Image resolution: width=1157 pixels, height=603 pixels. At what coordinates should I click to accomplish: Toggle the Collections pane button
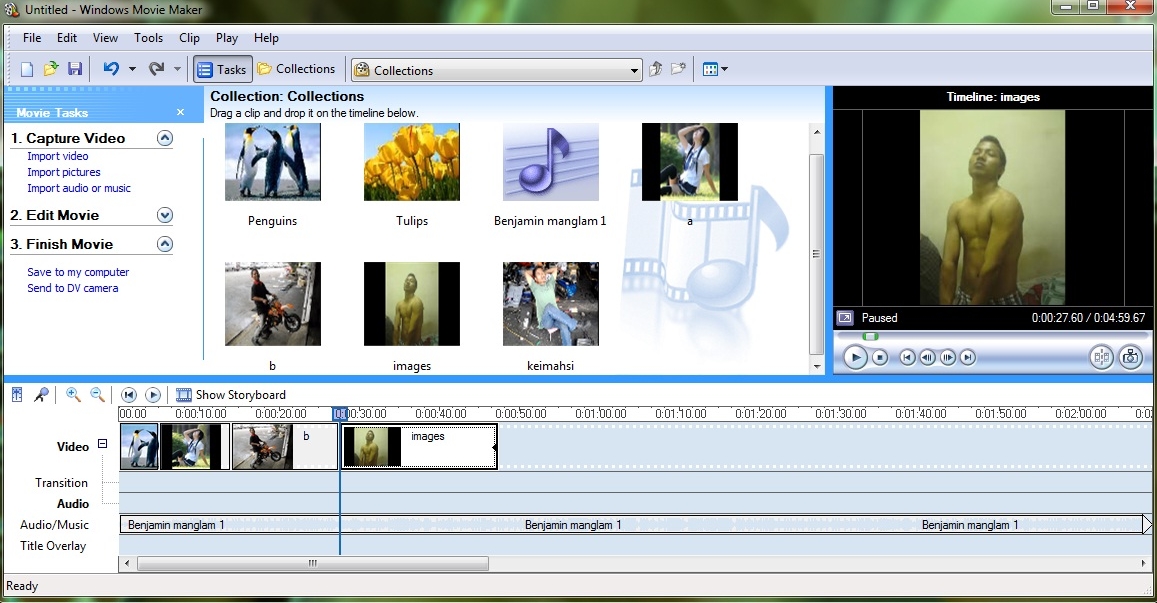[297, 69]
